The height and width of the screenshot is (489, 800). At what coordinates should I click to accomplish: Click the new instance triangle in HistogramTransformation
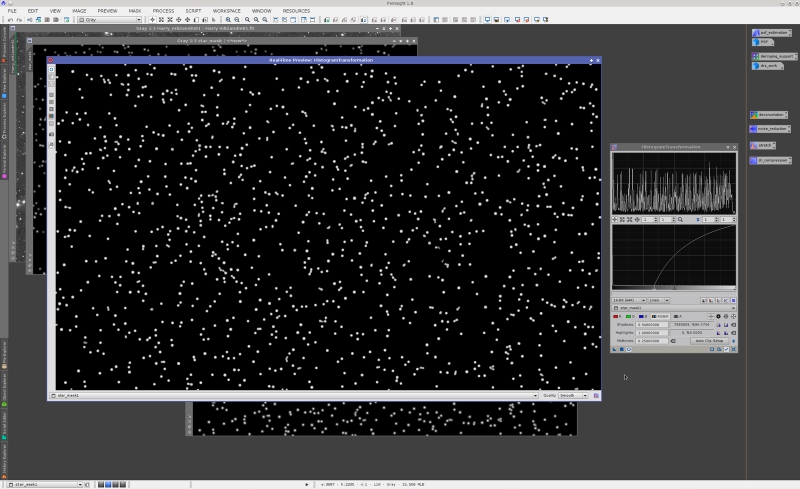(614, 349)
